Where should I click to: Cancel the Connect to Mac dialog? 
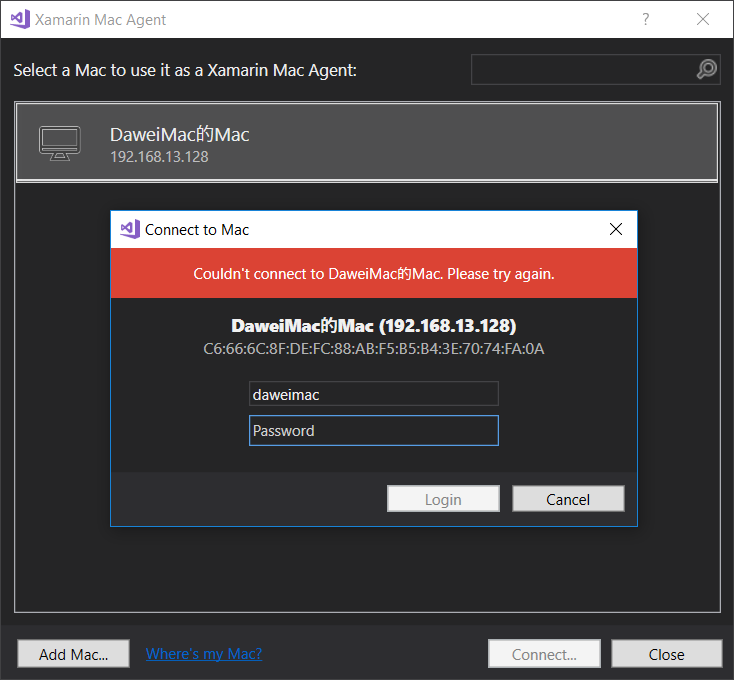click(568, 498)
